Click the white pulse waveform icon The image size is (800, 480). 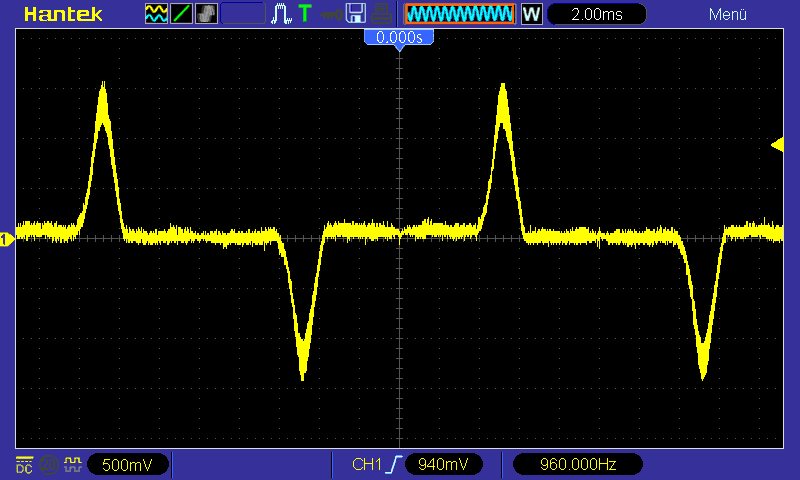(281, 14)
